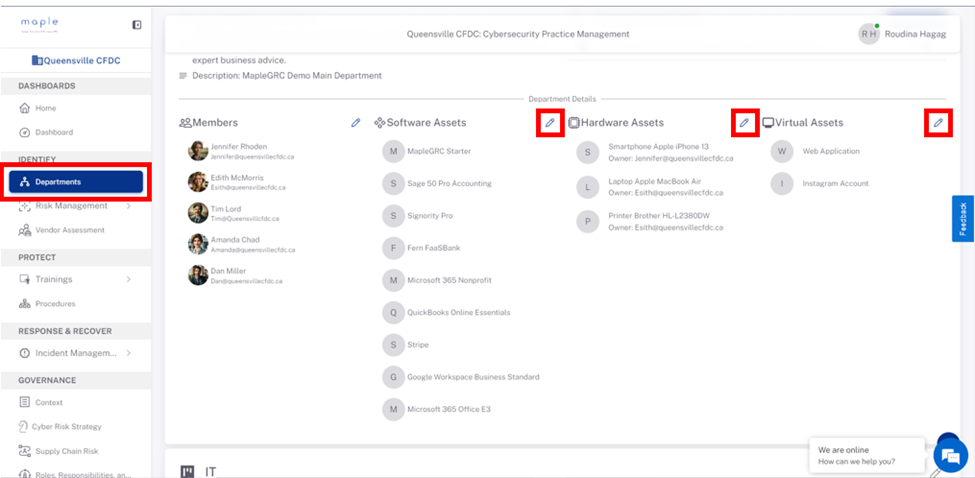975x478 pixels.
Task: Click the Risk Management icon
Action: pyautogui.click(x=24, y=206)
